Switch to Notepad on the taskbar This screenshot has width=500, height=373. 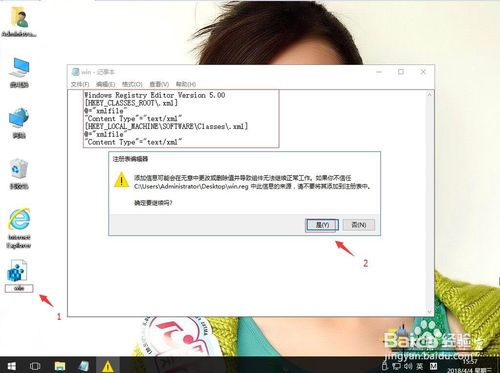tap(83, 366)
